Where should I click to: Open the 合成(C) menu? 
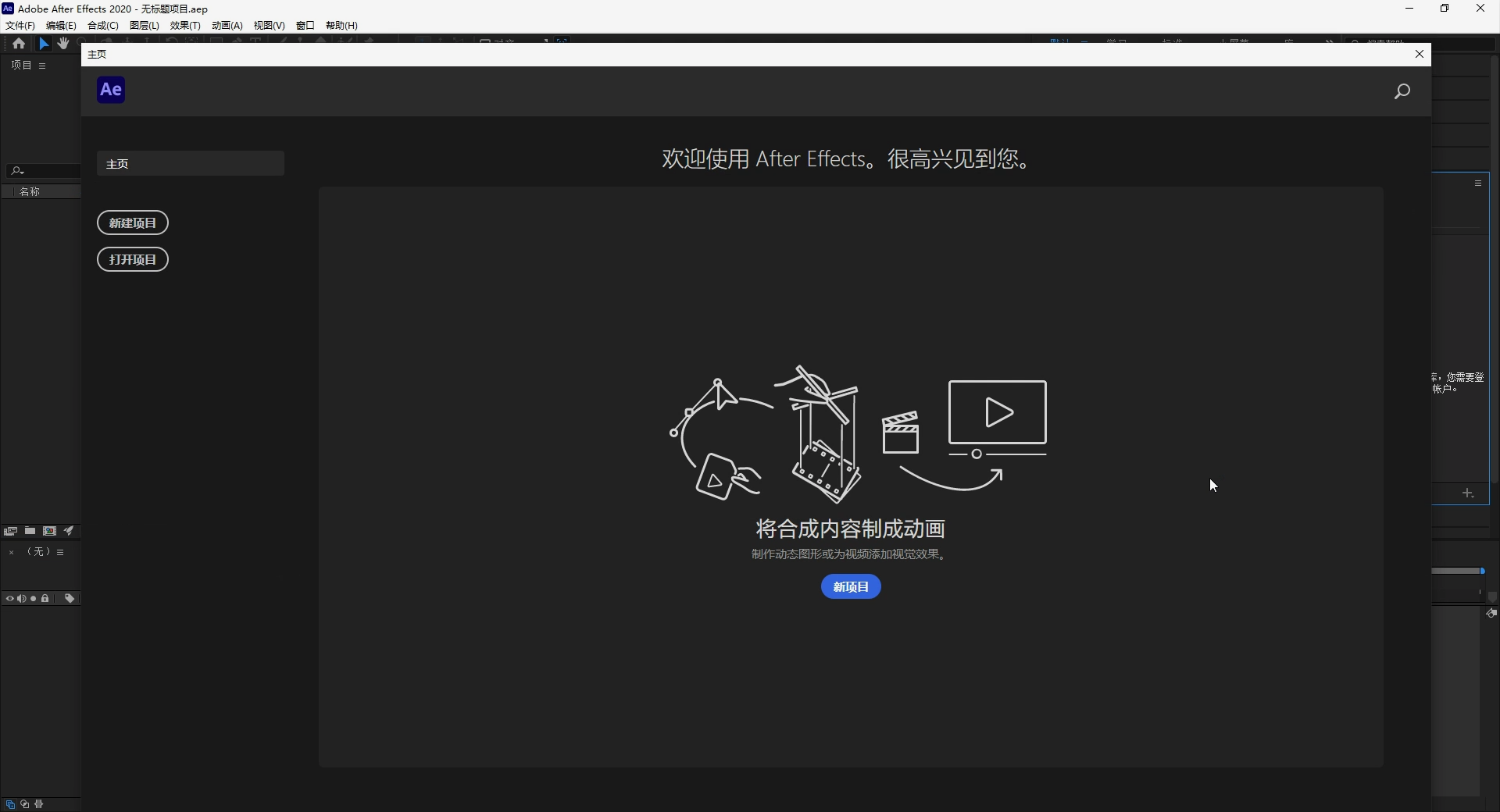102,25
